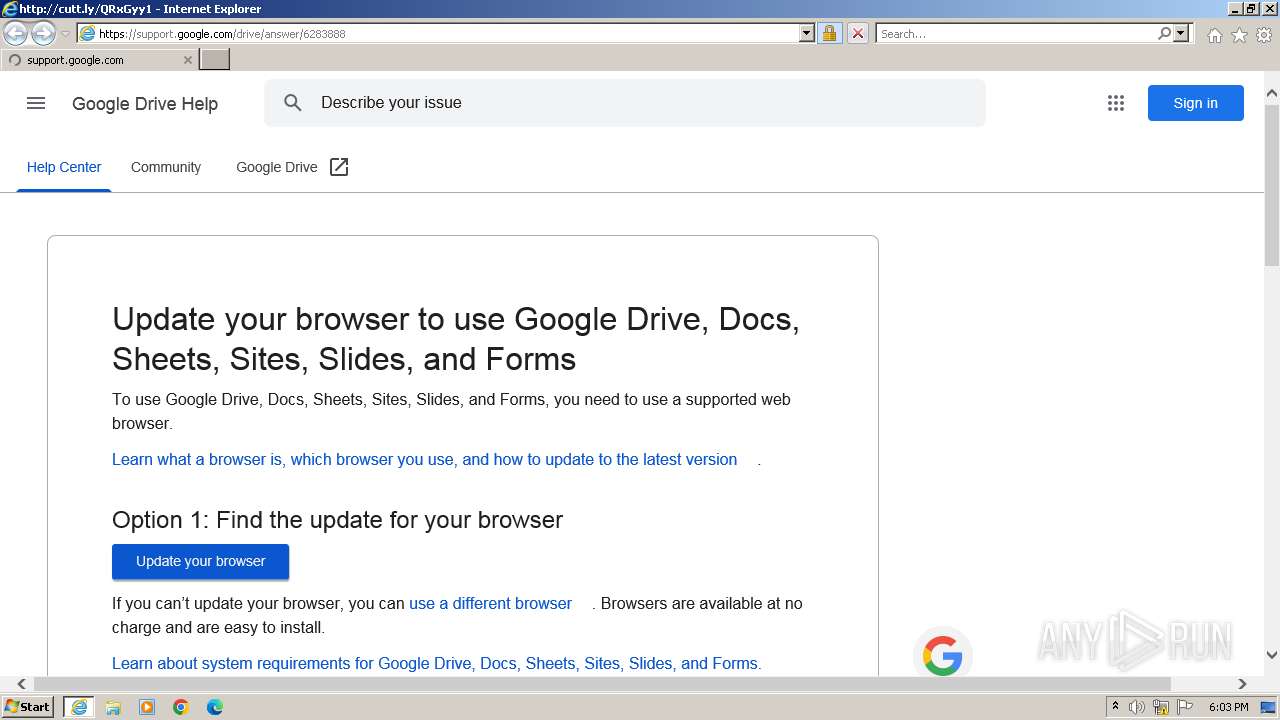Open 'Learn about system requirements' link

[437, 664]
